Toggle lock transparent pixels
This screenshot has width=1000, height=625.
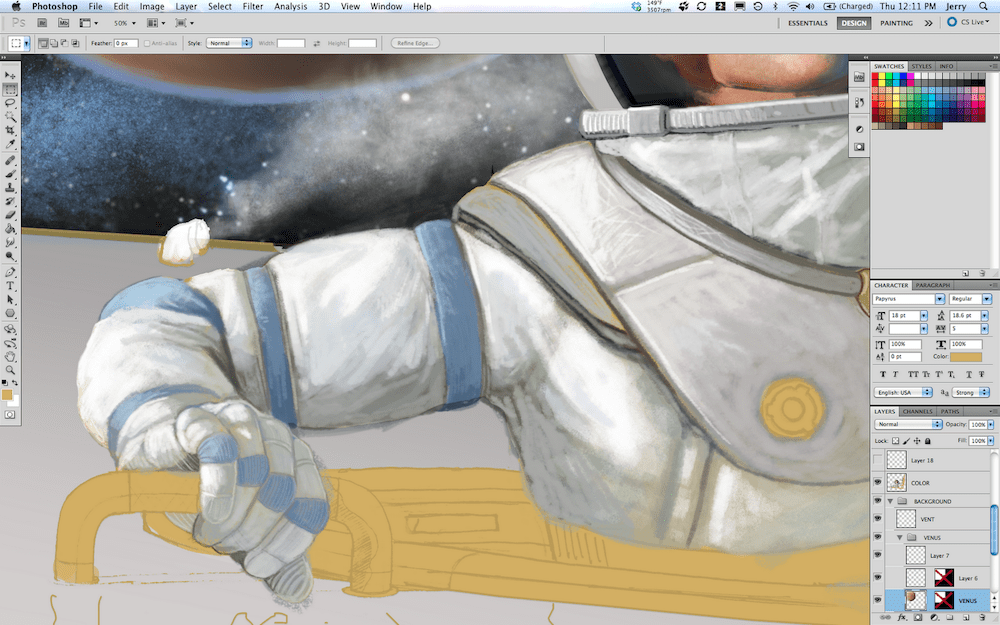(x=895, y=441)
